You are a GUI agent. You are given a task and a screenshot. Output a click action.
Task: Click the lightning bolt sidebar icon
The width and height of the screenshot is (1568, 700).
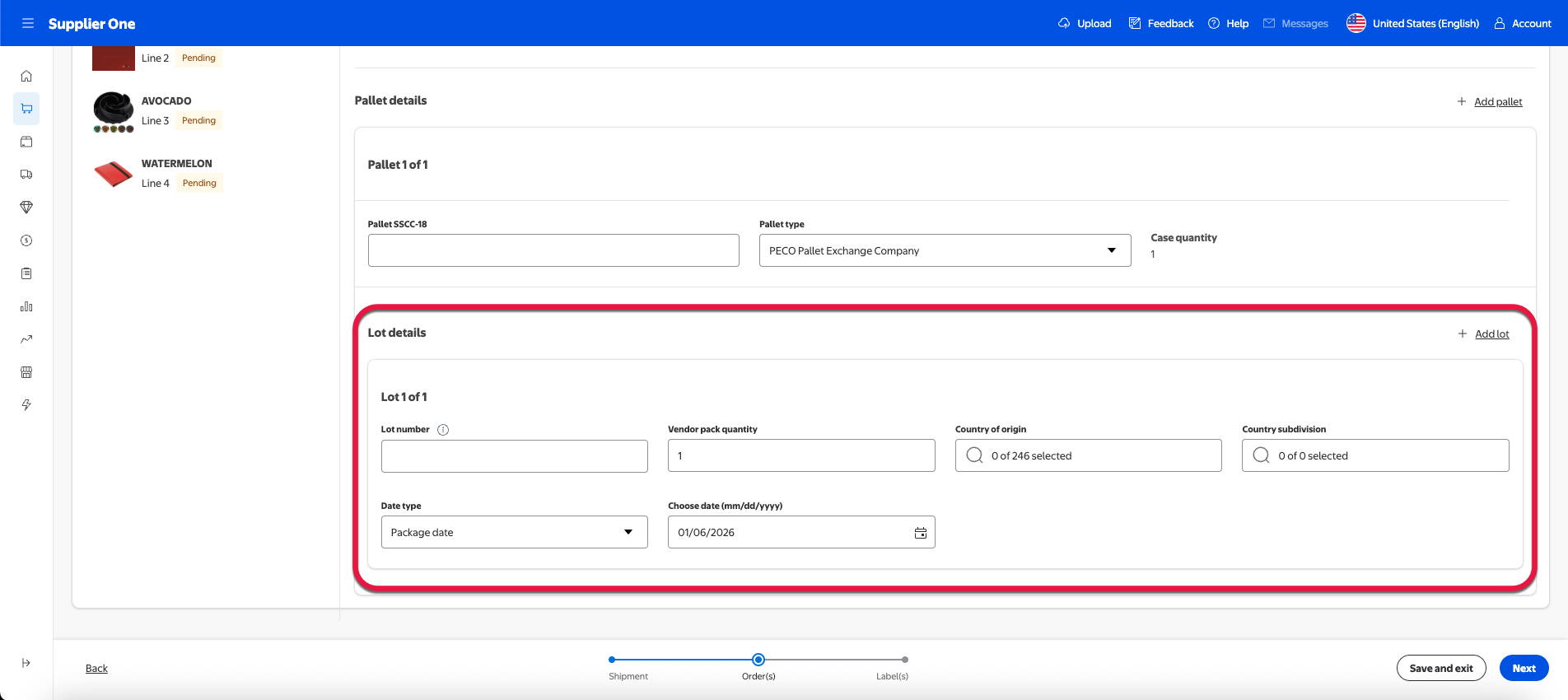(26, 405)
